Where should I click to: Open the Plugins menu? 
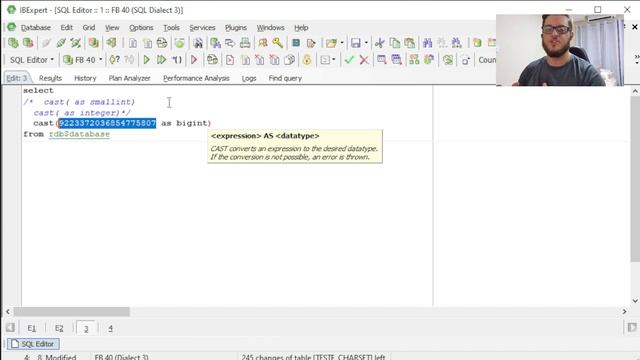click(x=236, y=28)
